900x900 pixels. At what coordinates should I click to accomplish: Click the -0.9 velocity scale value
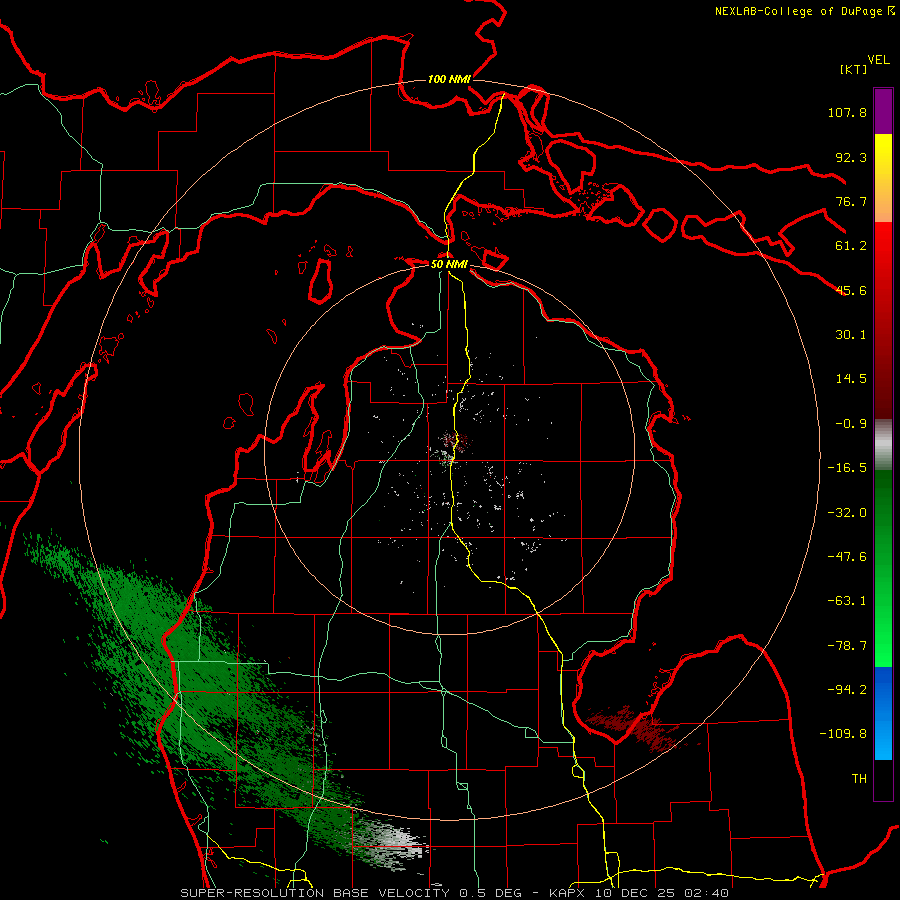point(851,424)
